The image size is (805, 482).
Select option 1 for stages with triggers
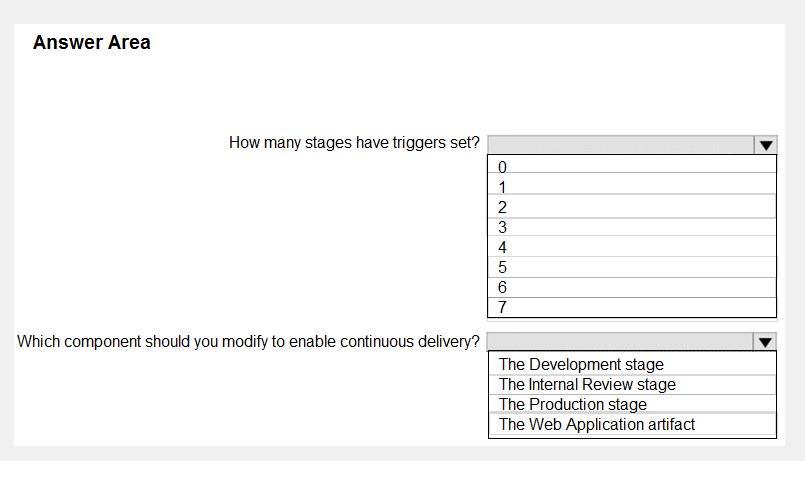pyautogui.click(x=632, y=186)
